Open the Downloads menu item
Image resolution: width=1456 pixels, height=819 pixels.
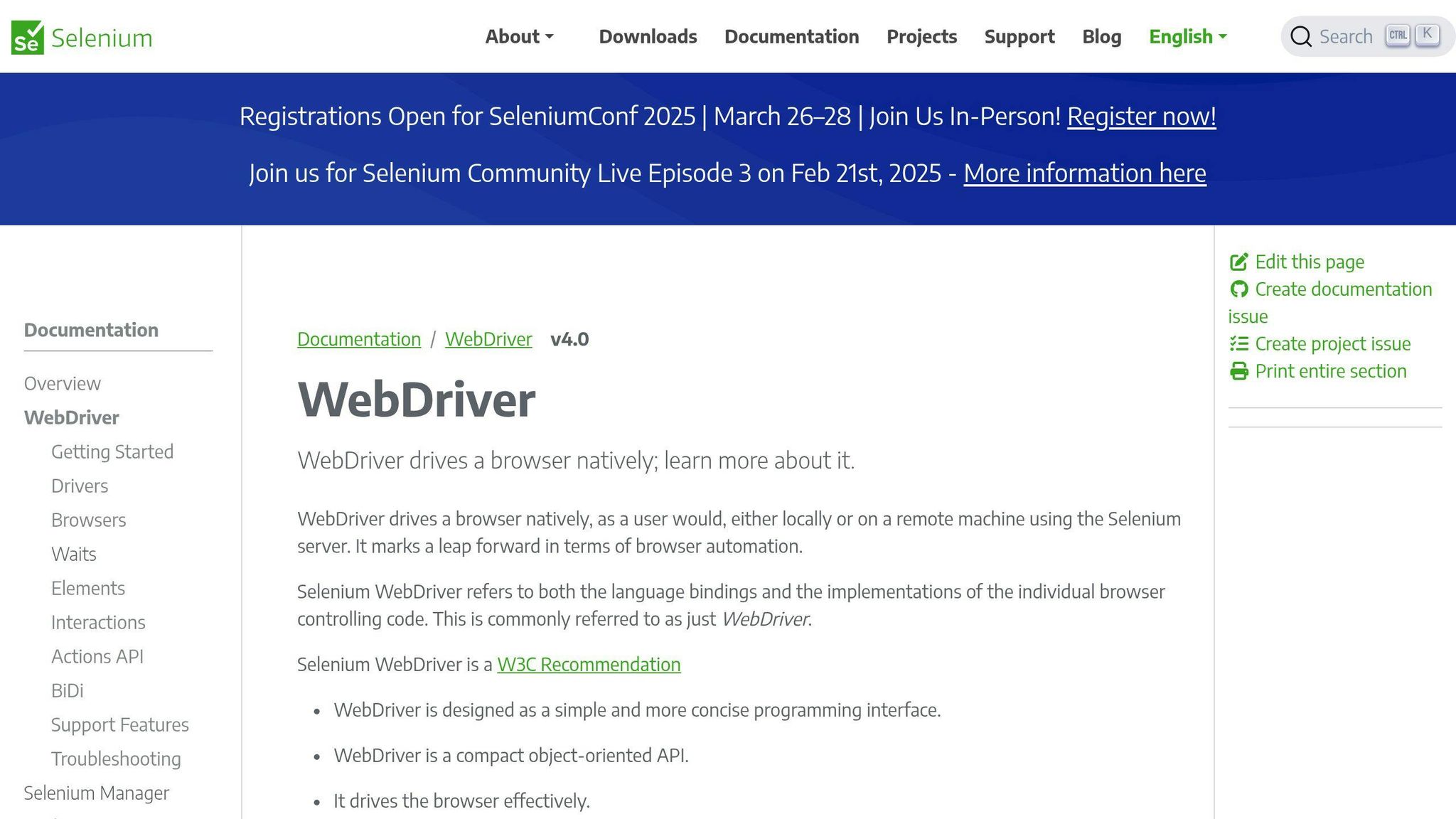pyautogui.click(x=648, y=36)
